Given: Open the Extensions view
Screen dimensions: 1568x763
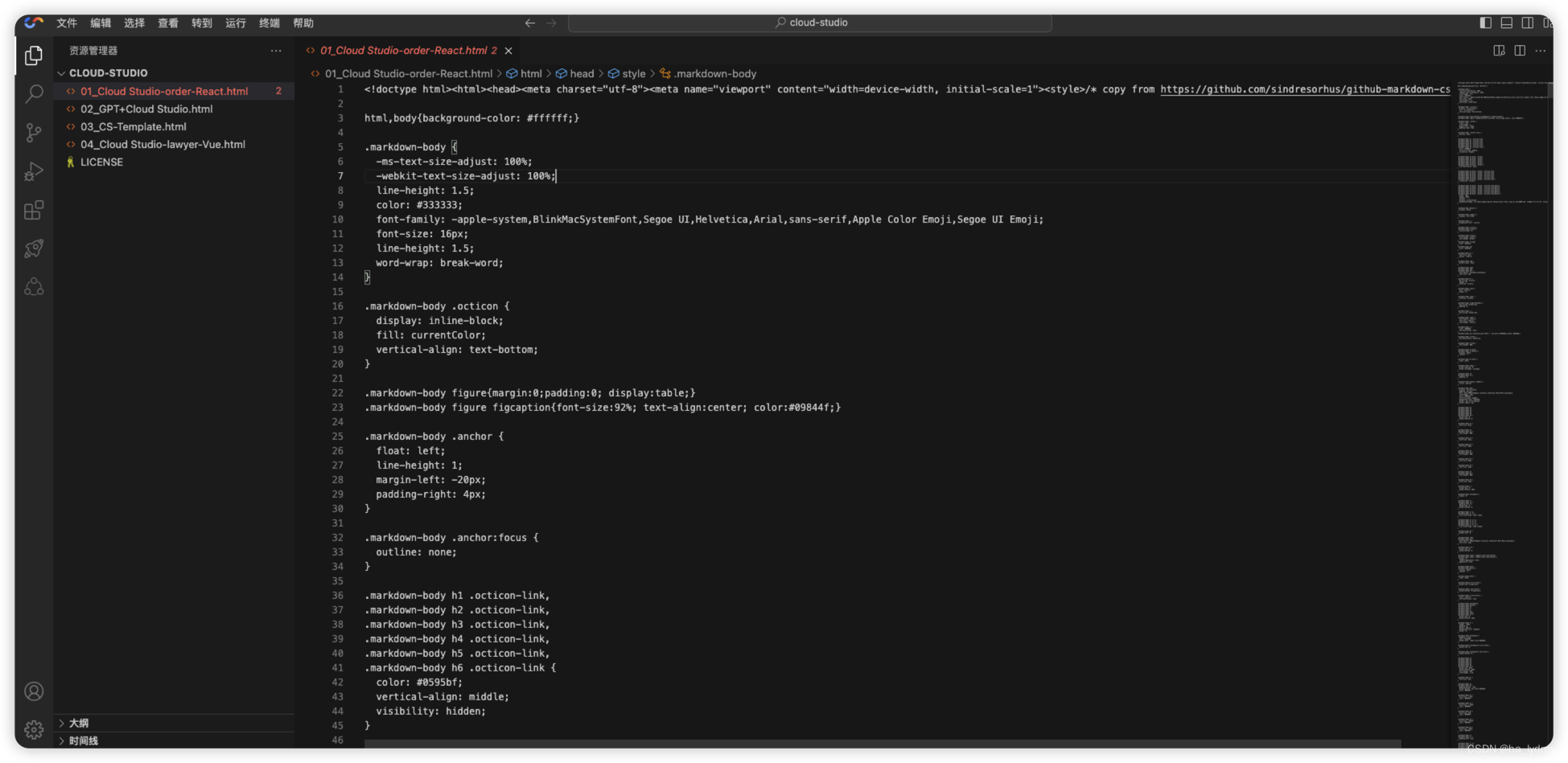Looking at the screenshot, I should tap(34, 210).
